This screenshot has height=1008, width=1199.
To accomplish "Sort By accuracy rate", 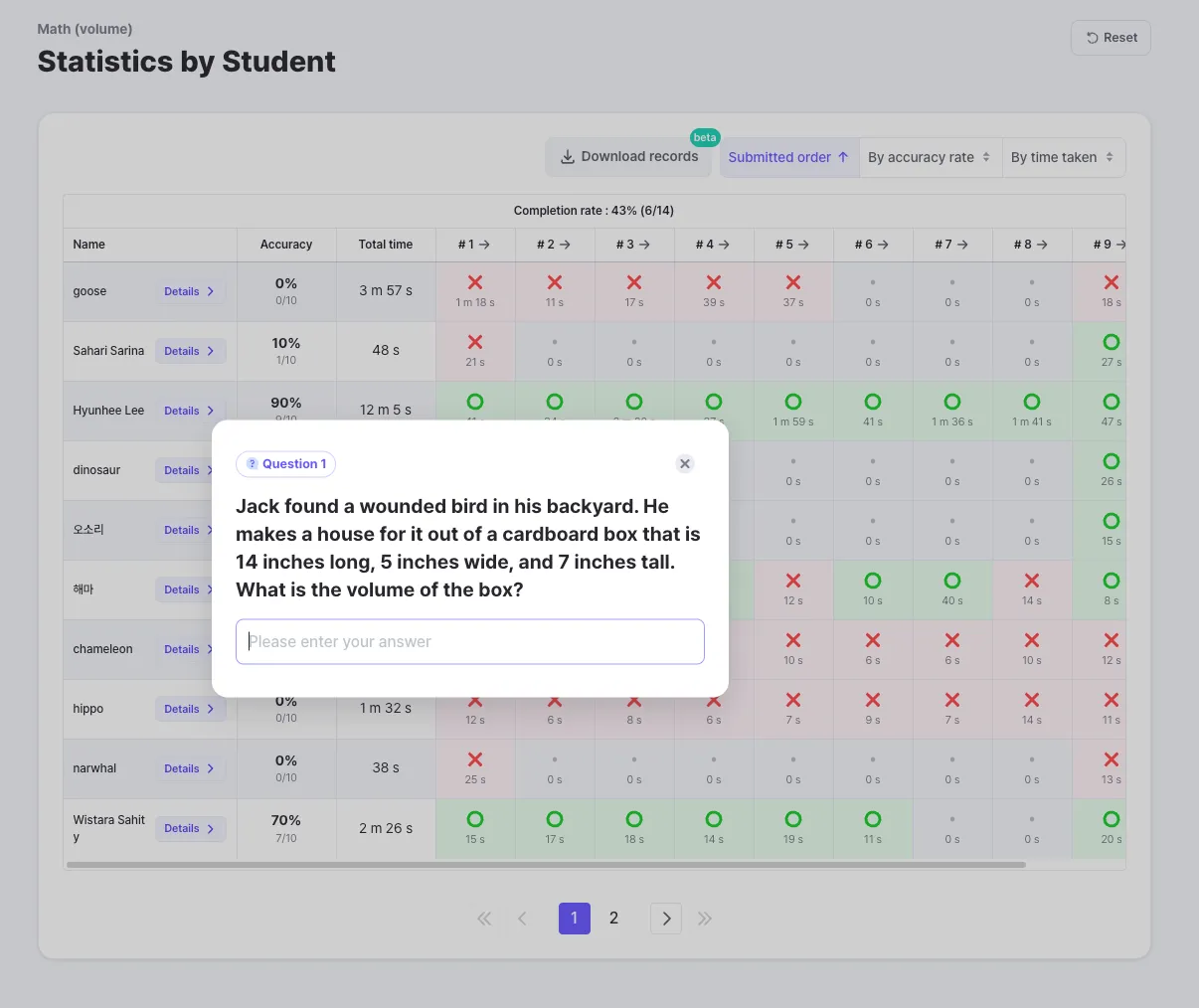I will 930,157.
